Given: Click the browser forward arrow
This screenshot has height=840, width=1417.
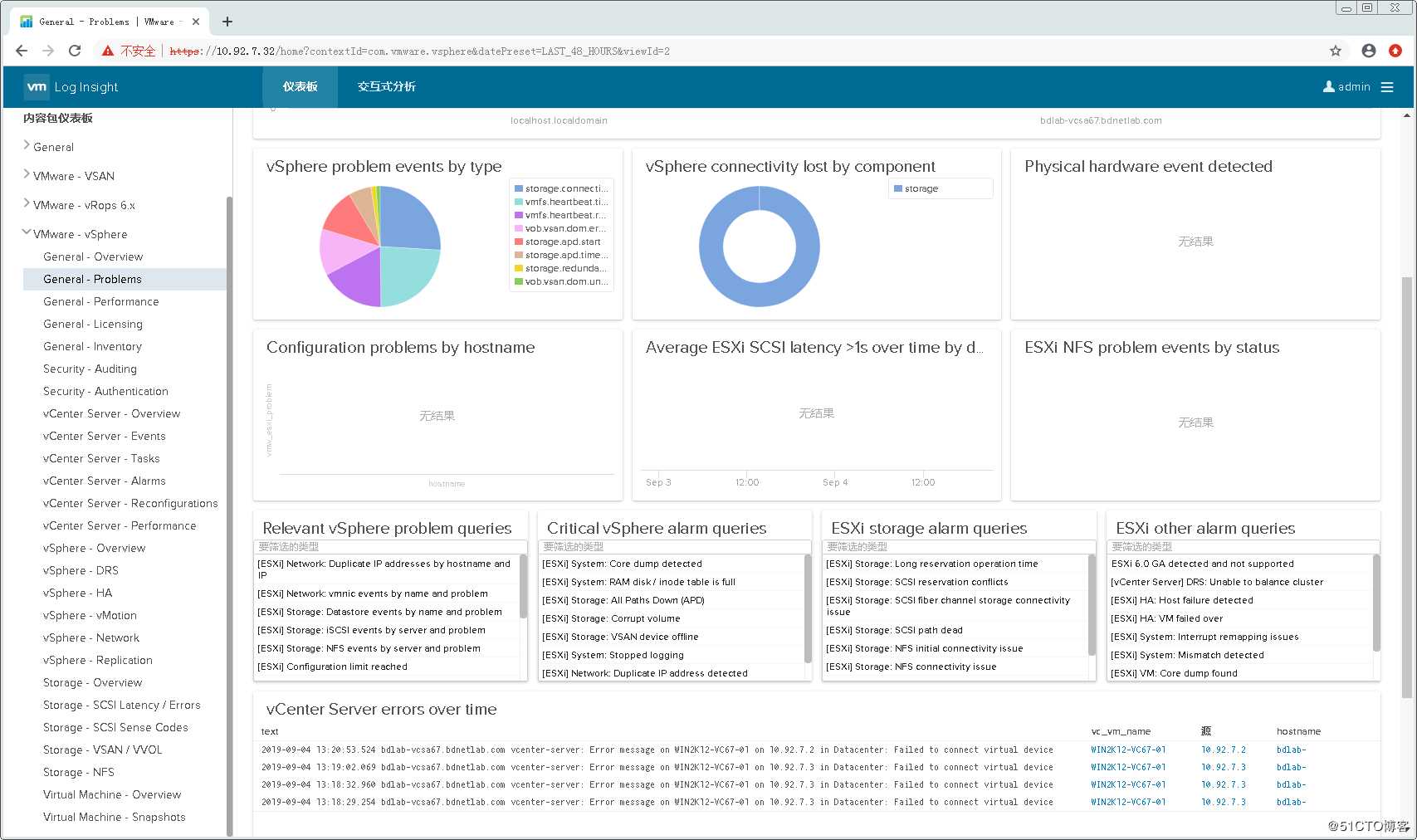Looking at the screenshot, I should pyautogui.click(x=48, y=51).
